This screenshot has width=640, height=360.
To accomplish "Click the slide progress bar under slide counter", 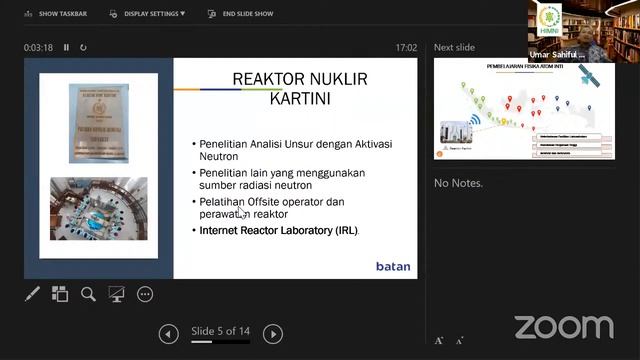I will point(220,342).
